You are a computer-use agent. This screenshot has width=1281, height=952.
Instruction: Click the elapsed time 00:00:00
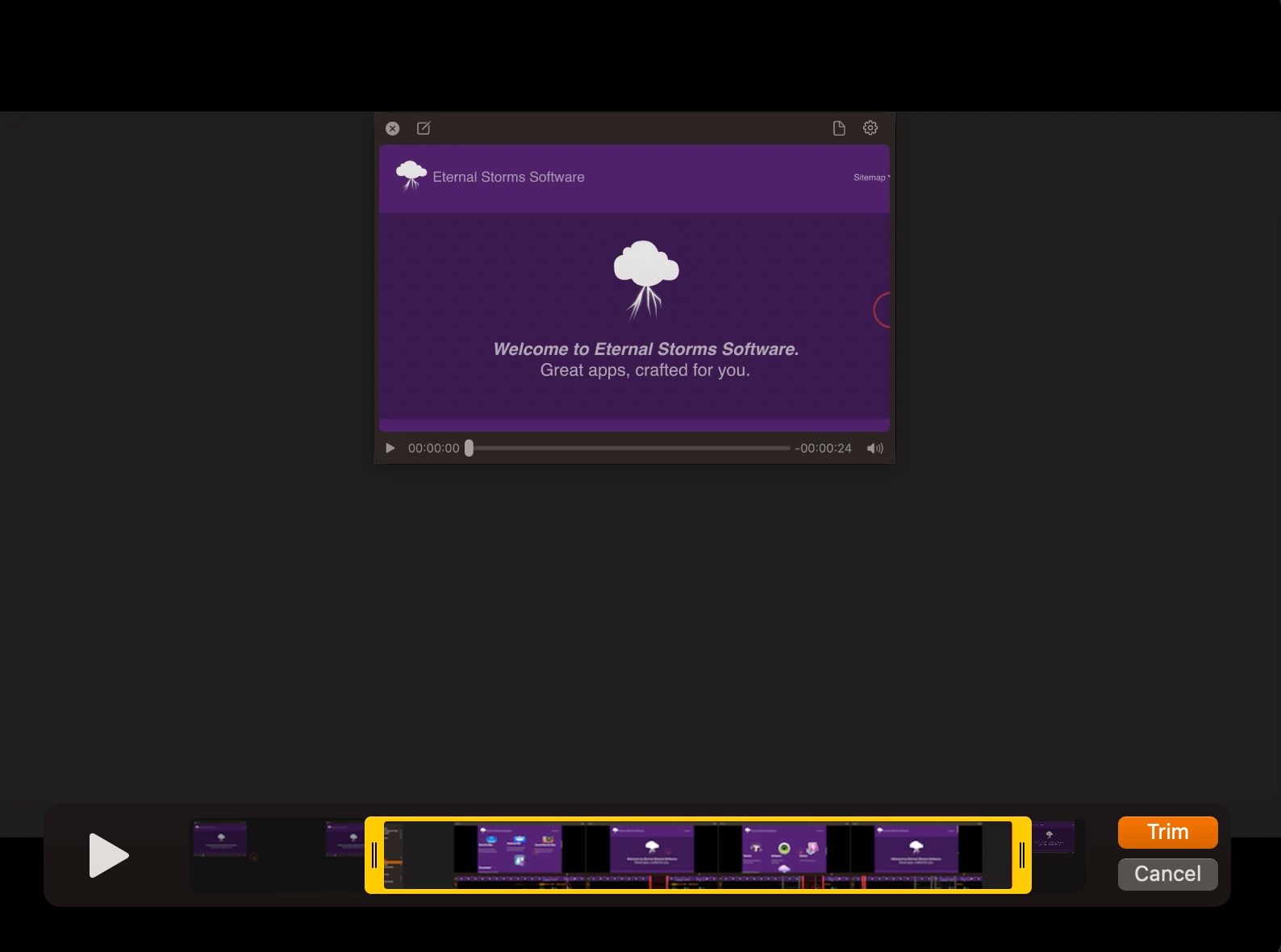(x=434, y=448)
